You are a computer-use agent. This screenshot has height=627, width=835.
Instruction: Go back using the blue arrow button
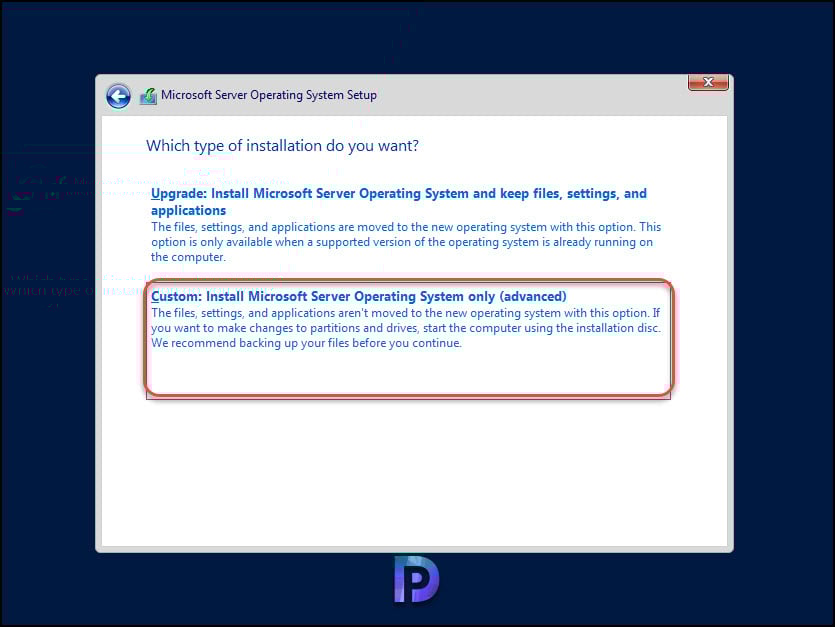(118, 96)
